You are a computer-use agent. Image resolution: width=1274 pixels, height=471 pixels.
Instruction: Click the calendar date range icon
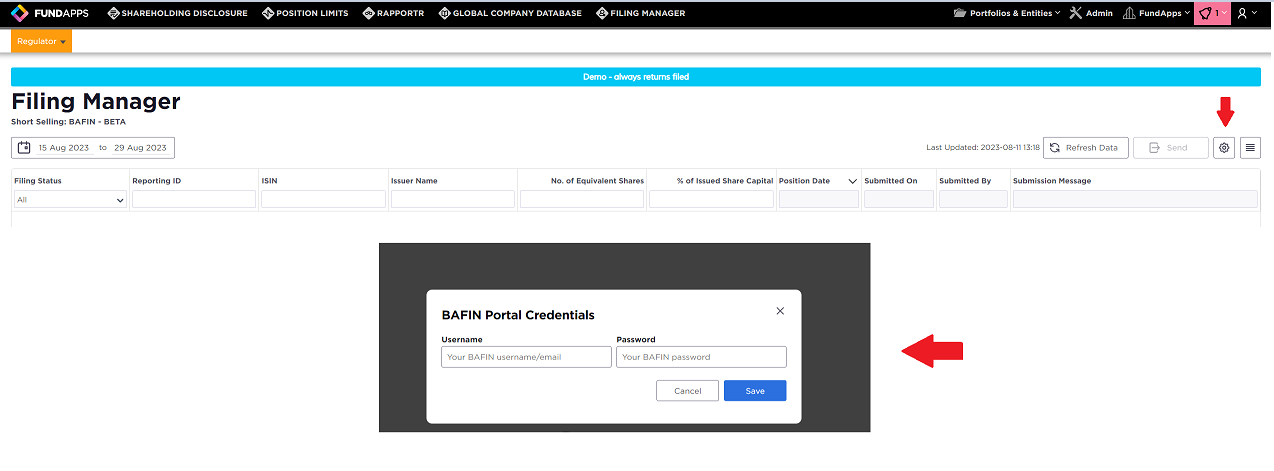[x=24, y=147]
